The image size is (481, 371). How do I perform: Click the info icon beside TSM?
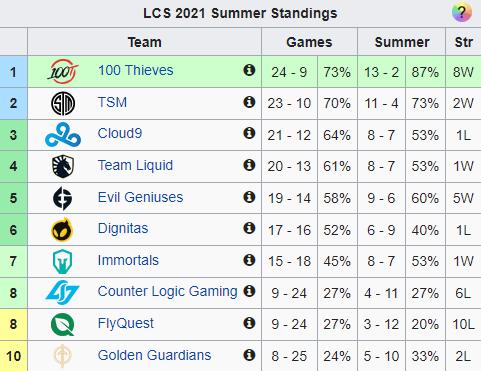pos(249,102)
